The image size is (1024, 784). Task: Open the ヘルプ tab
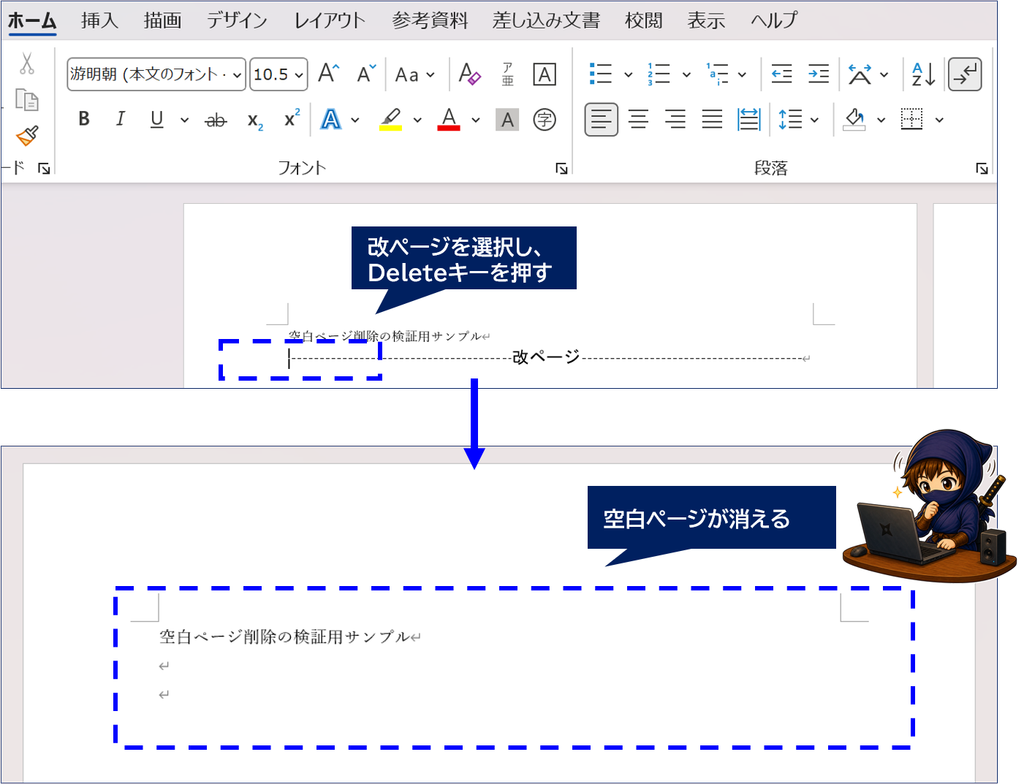774,20
